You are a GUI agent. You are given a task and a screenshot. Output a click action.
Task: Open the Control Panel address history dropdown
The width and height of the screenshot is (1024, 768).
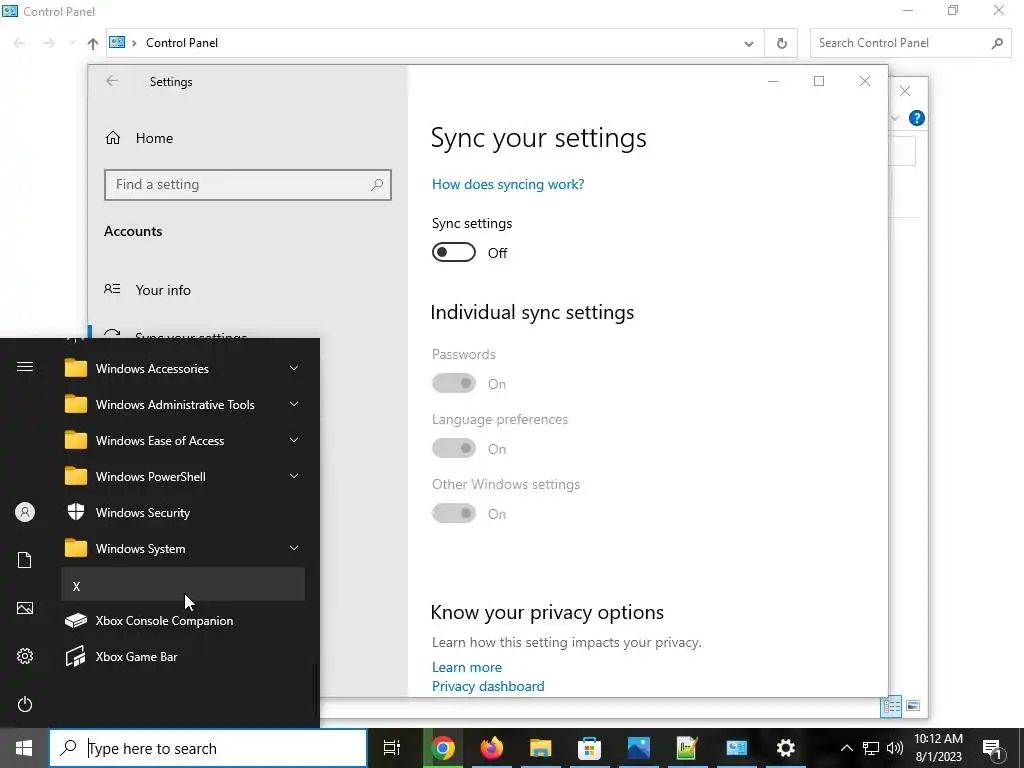(748, 43)
